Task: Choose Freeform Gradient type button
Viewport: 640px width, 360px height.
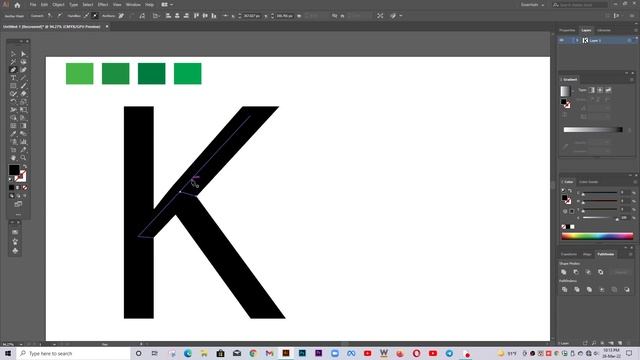Action: pyautogui.click(x=608, y=90)
